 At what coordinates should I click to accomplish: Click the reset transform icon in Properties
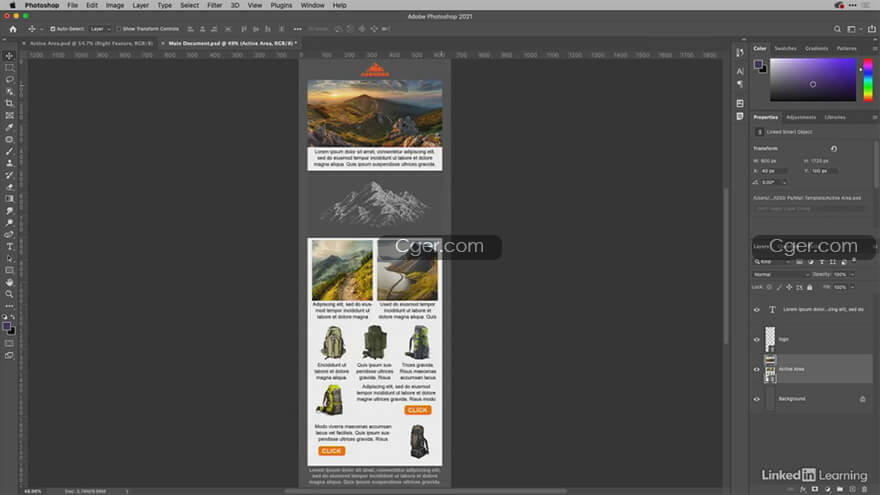(834, 149)
